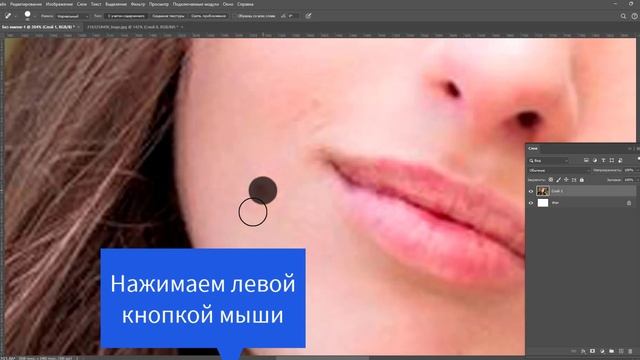Lock position move icon
Image resolution: width=640 pixels, height=360 pixels.
tap(566, 180)
